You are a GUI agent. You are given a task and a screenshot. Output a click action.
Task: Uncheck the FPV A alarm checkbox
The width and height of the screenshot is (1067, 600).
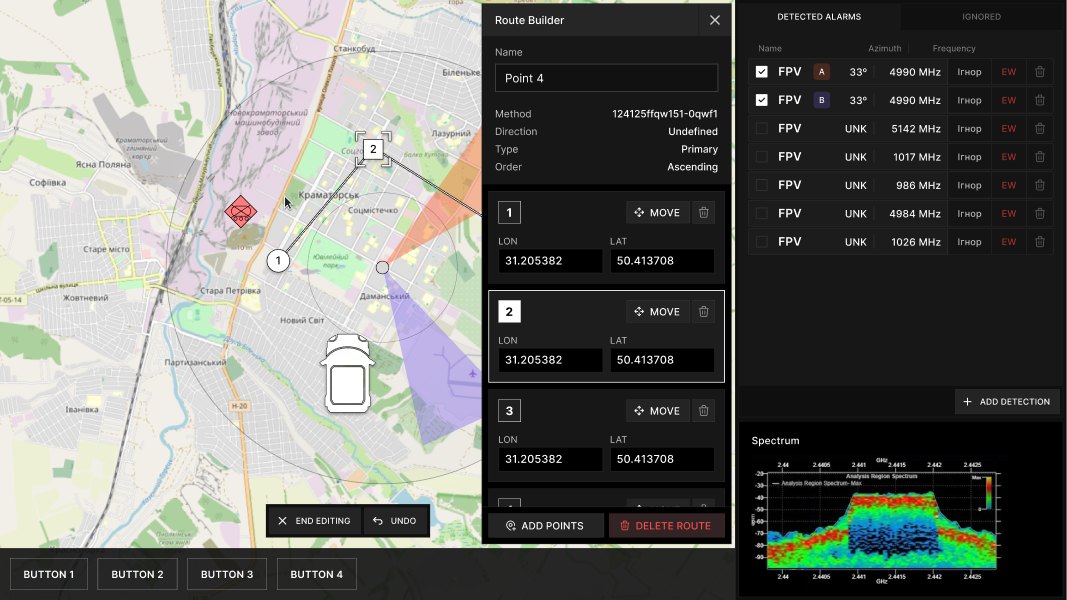pos(761,71)
